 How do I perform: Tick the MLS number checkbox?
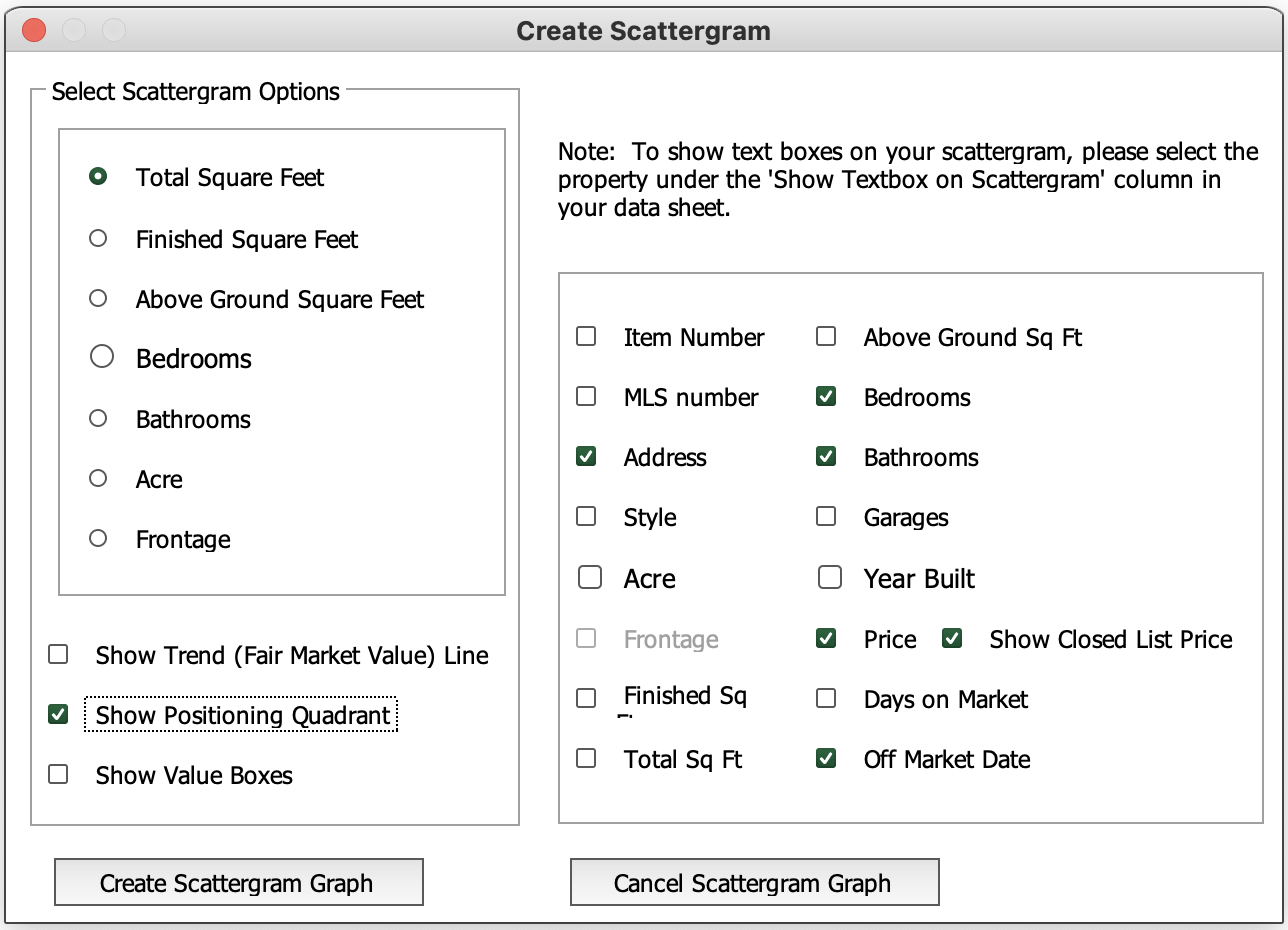[x=587, y=397]
